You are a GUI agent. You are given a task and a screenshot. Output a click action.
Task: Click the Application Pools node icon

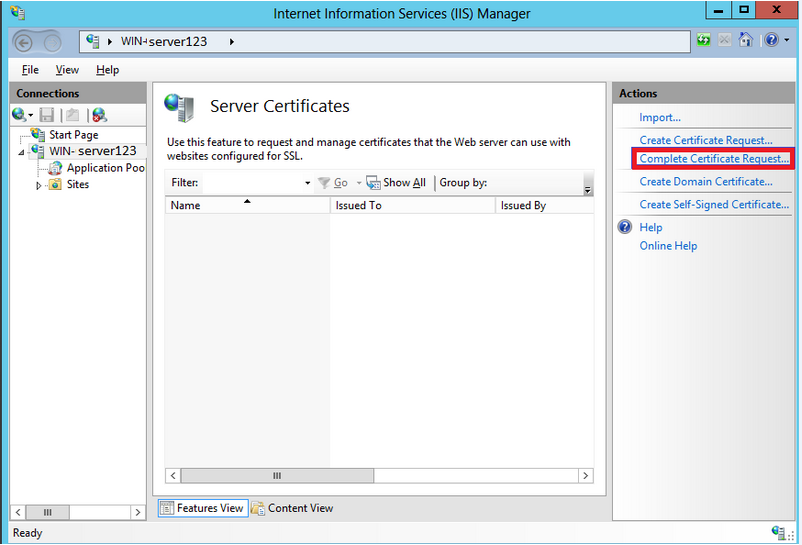55,168
